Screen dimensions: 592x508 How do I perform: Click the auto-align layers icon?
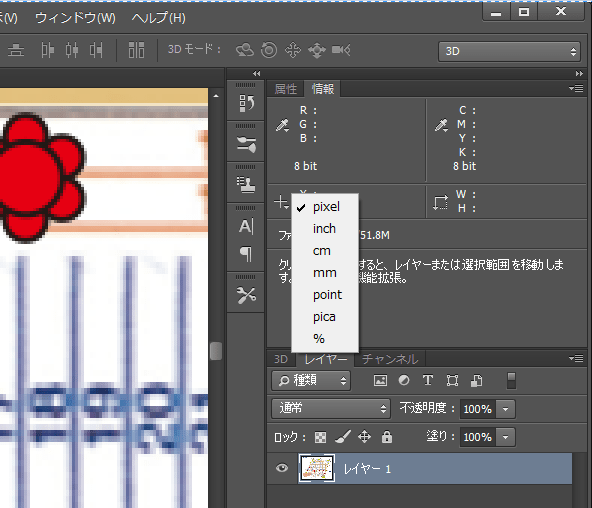136,50
